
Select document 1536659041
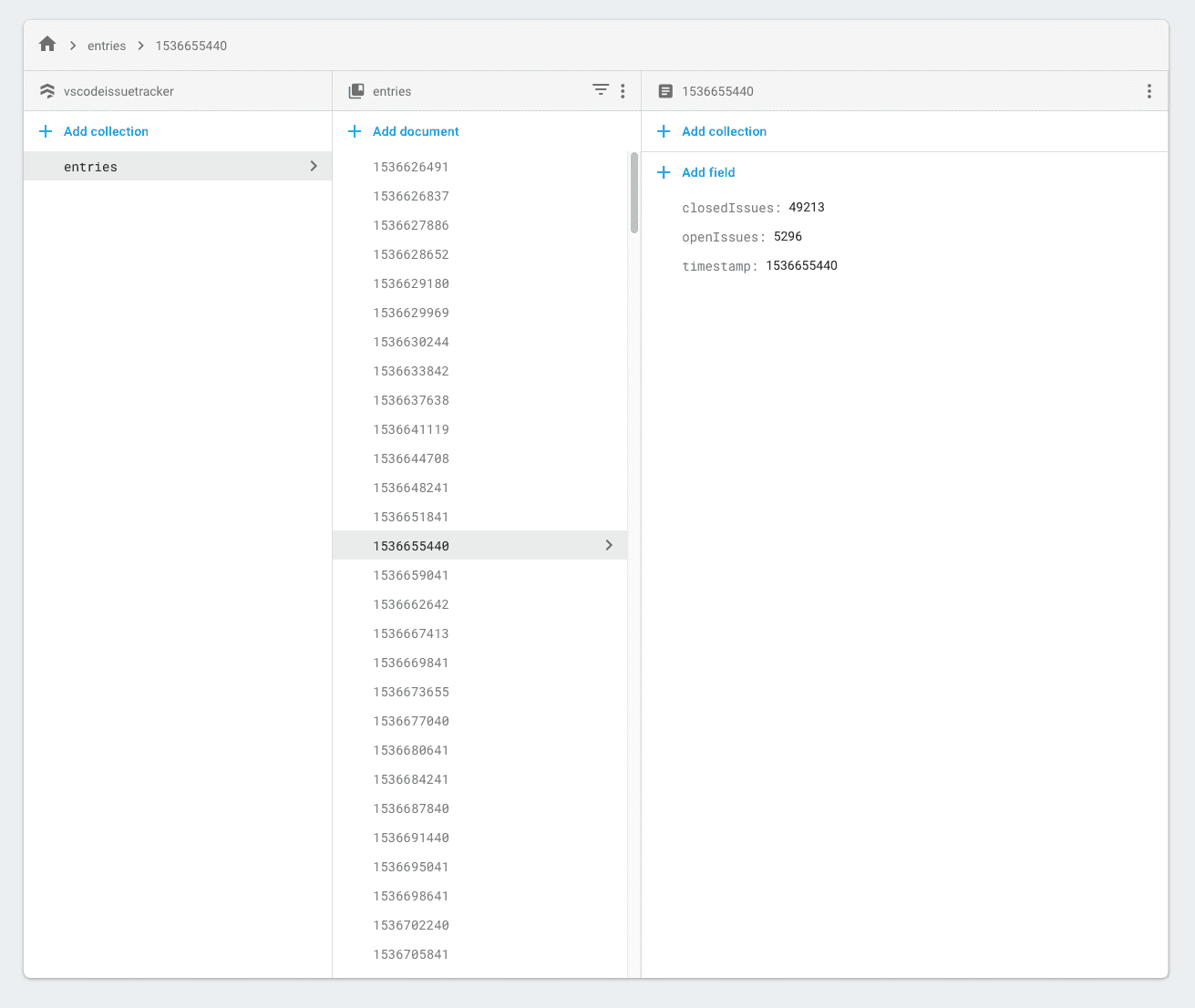411,575
